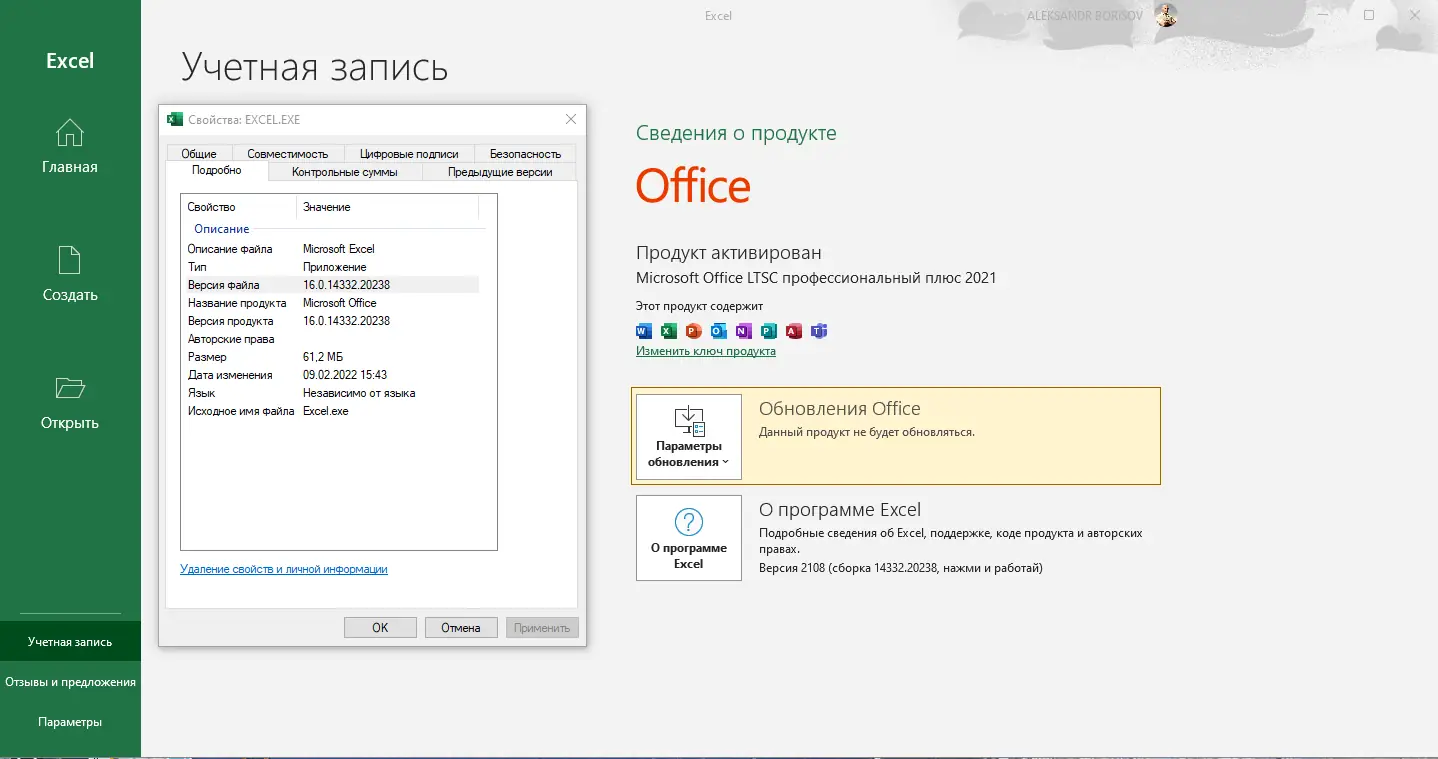The width and height of the screenshot is (1438, 759).
Task: Select the Язык property row
Action: click(331, 393)
